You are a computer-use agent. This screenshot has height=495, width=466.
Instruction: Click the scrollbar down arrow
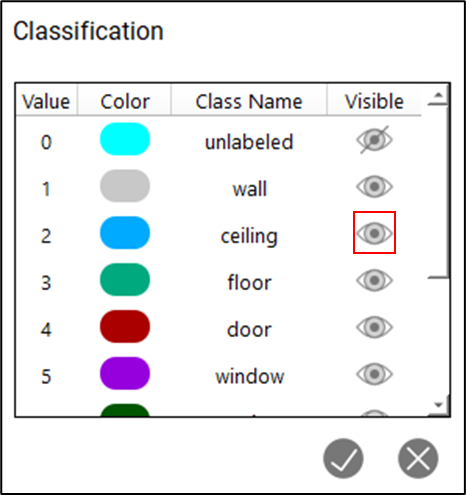click(438, 405)
